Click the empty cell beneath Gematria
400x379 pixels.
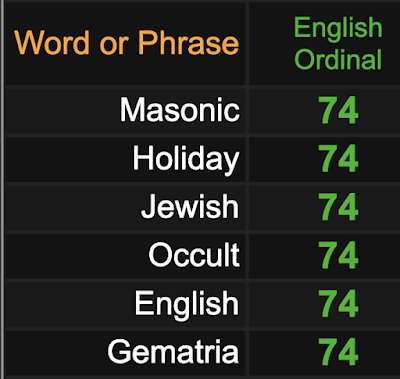coord(126,377)
